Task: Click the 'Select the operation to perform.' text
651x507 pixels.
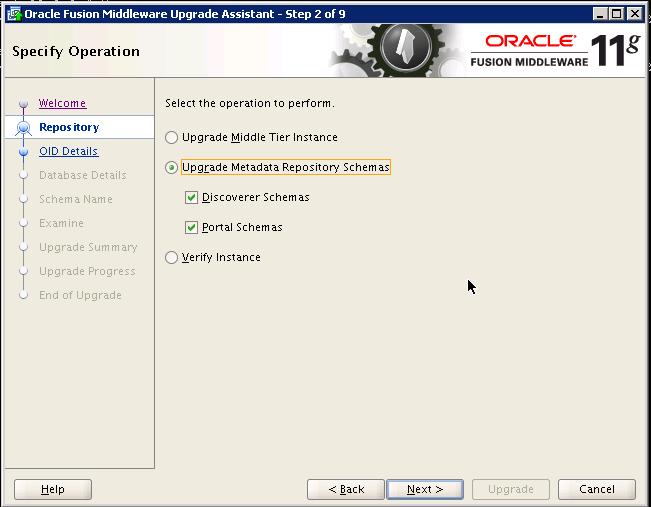Action: [x=250, y=103]
